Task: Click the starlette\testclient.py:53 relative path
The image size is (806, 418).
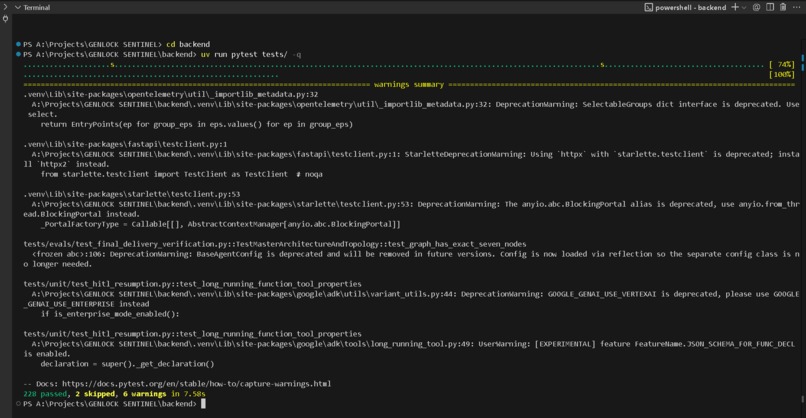Action: 132,194
